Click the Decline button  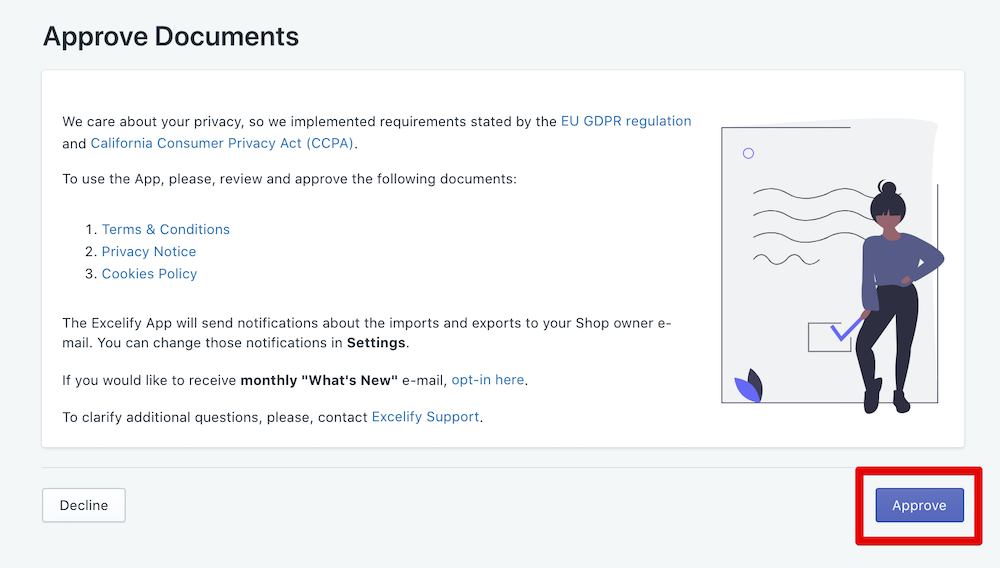84,505
